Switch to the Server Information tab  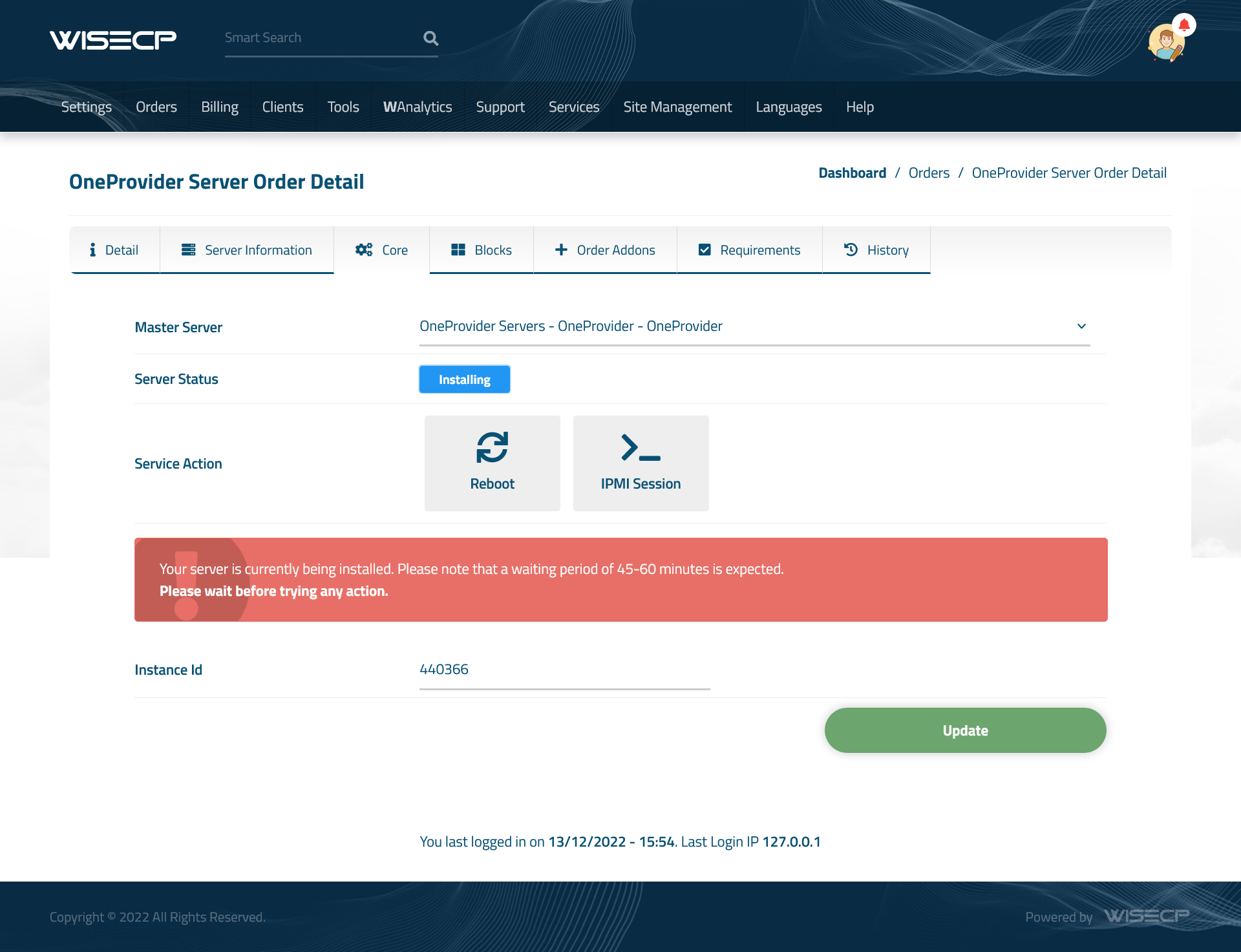click(247, 250)
